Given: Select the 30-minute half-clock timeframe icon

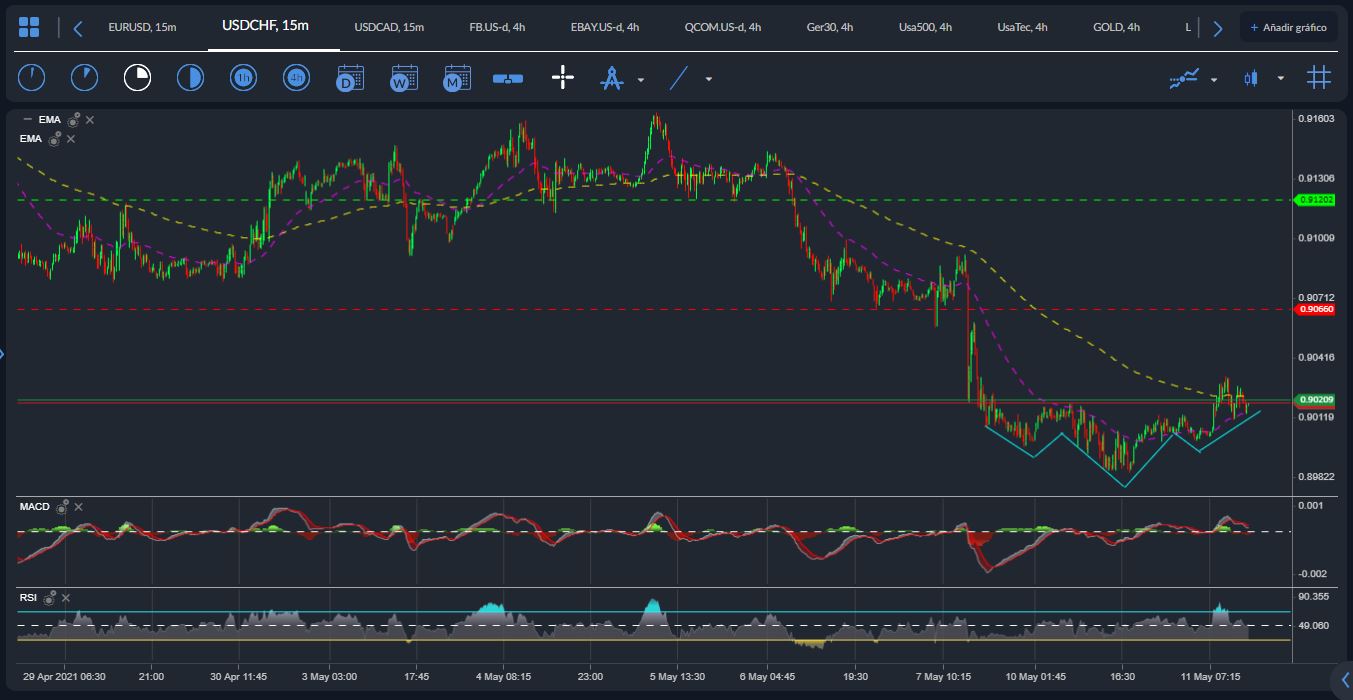Looking at the screenshot, I should point(190,77).
